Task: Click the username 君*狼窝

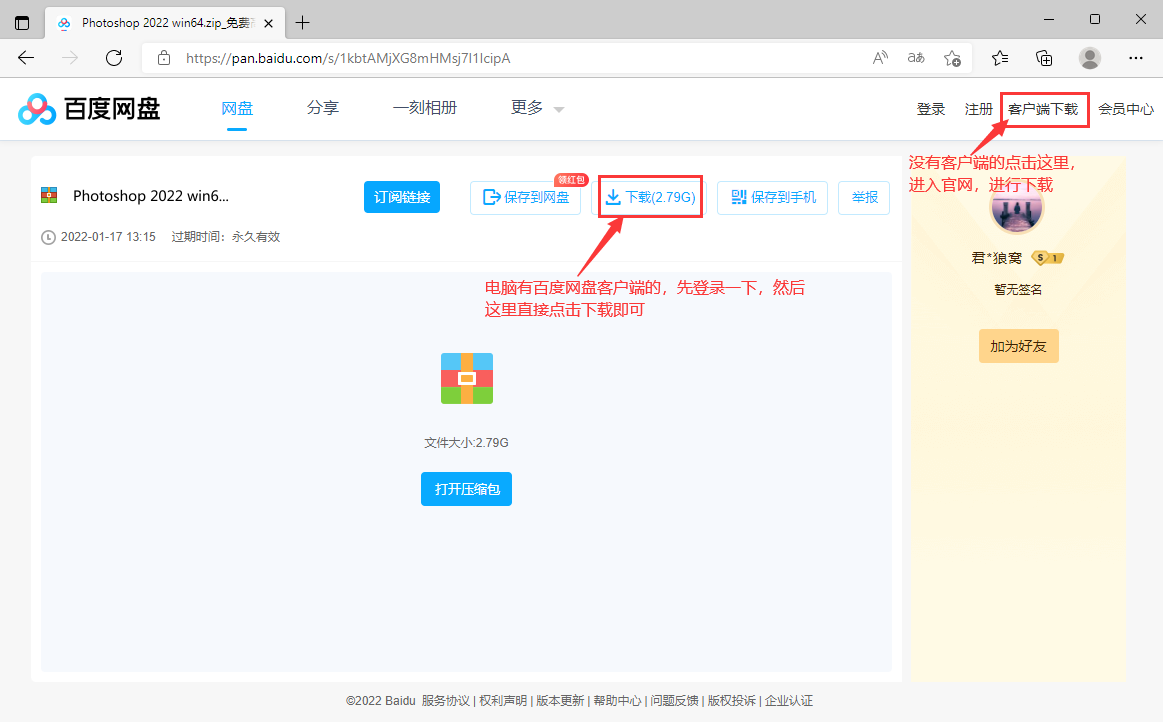Action: (x=996, y=258)
